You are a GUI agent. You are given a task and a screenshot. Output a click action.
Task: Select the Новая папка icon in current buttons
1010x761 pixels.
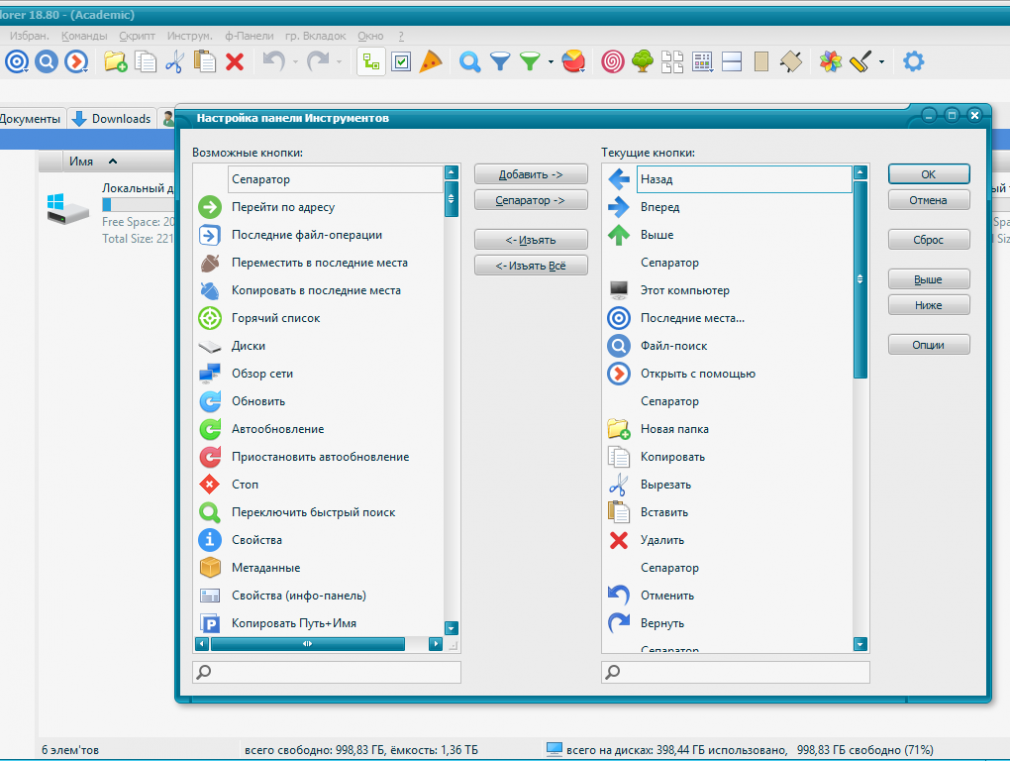[x=618, y=429]
